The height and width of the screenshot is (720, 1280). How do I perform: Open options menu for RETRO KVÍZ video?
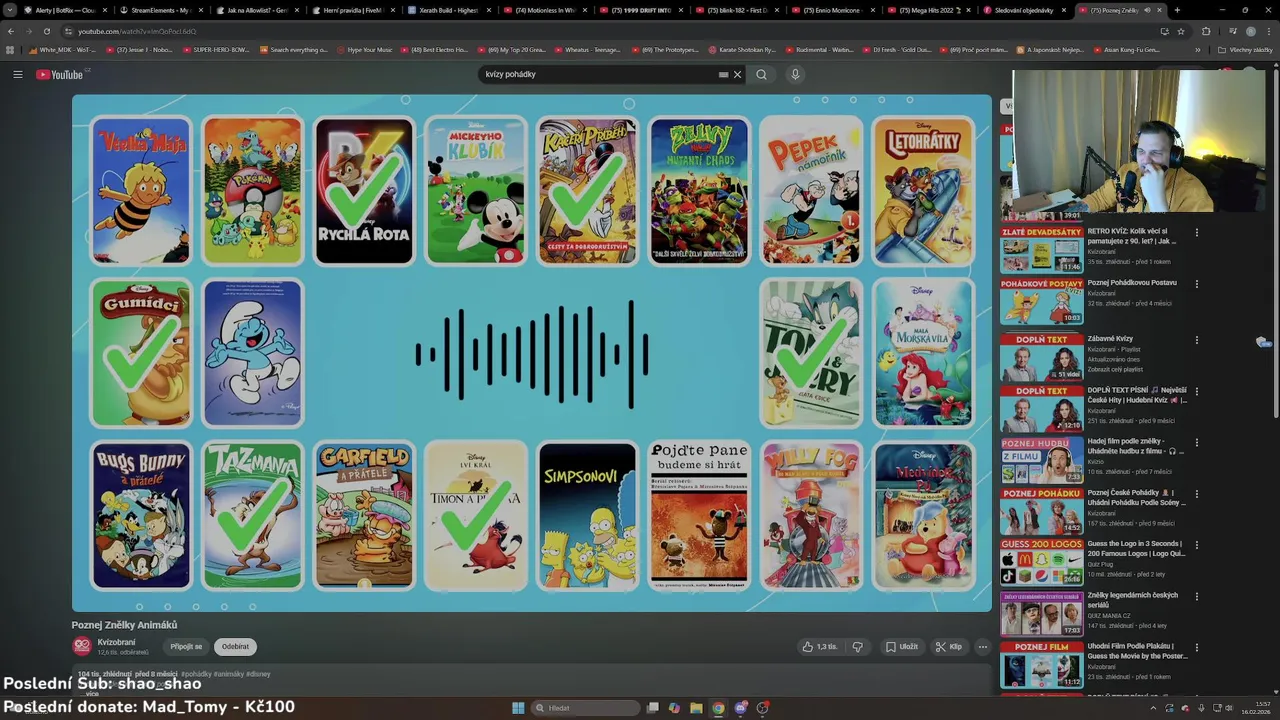click(1196, 233)
